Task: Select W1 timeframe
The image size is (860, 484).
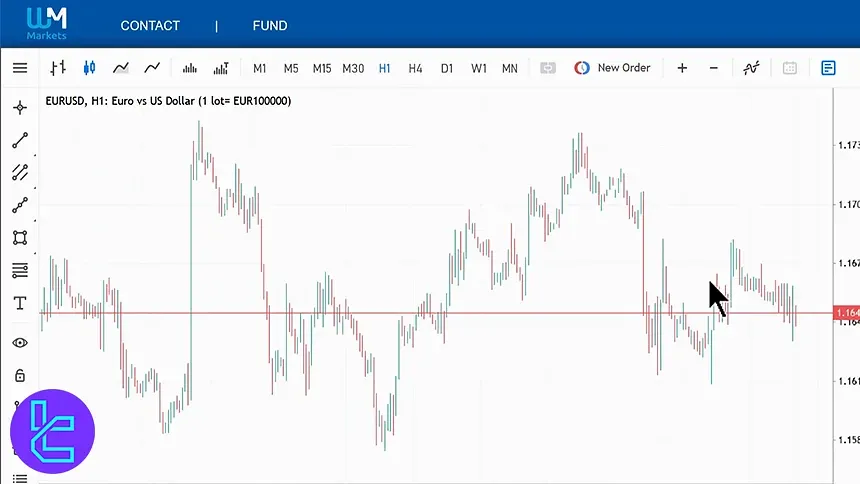Action: pyautogui.click(x=478, y=69)
